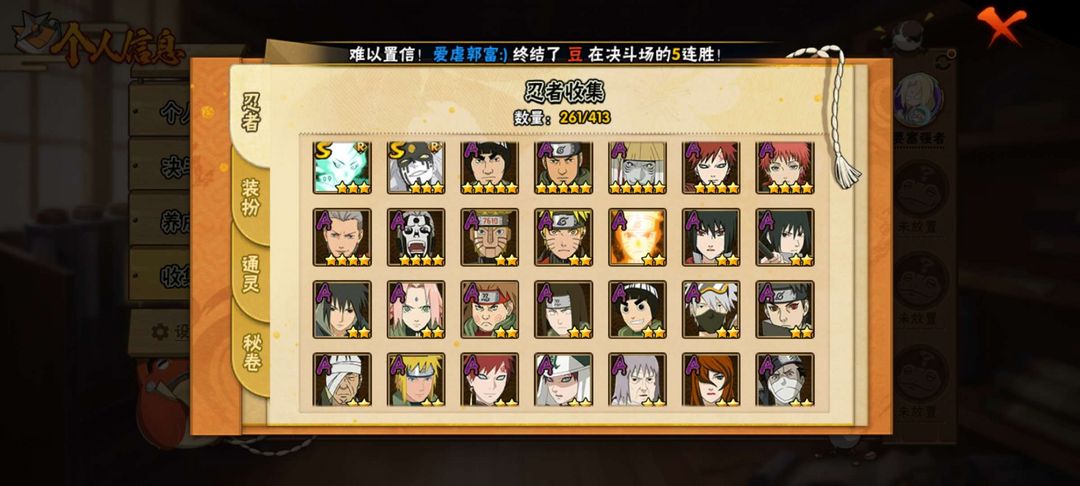Open the skull-masked ninja portrait
1080x486 pixels.
416,237
